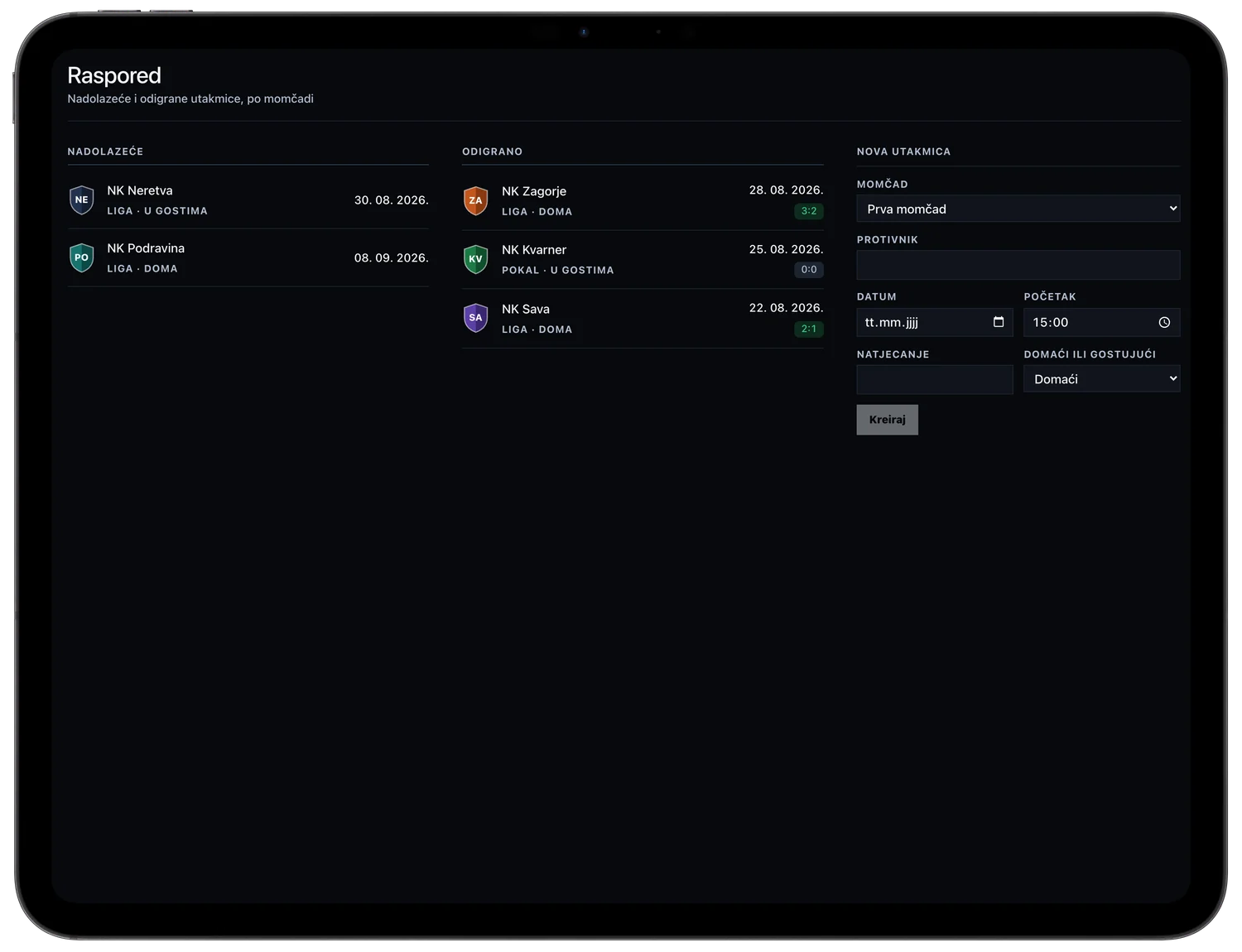This screenshot has width=1242, height=952.
Task: Select the NK Sava played match
Action: point(643,318)
